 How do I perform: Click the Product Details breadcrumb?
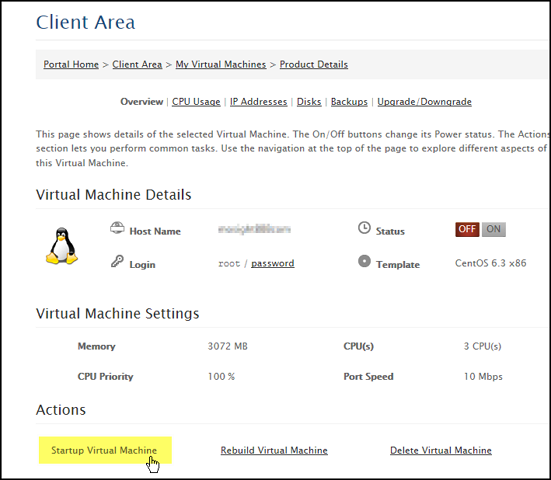coord(314,65)
